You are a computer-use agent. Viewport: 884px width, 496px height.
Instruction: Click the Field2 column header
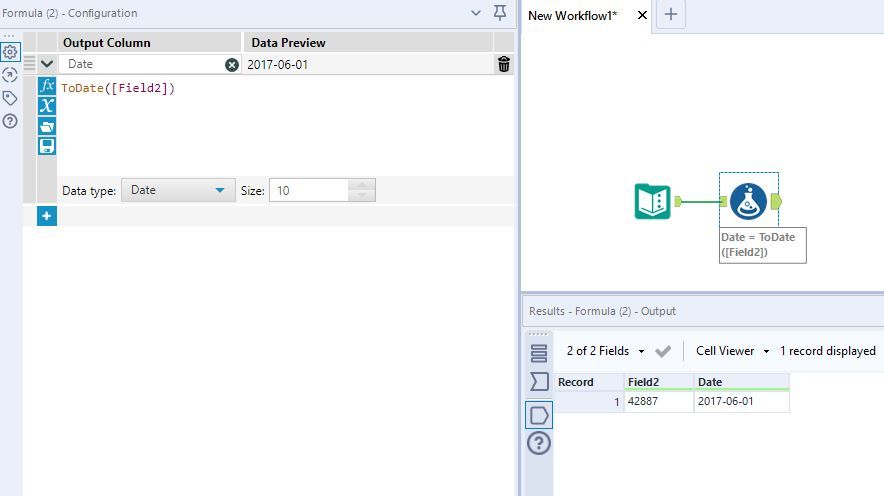(x=658, y=382)
